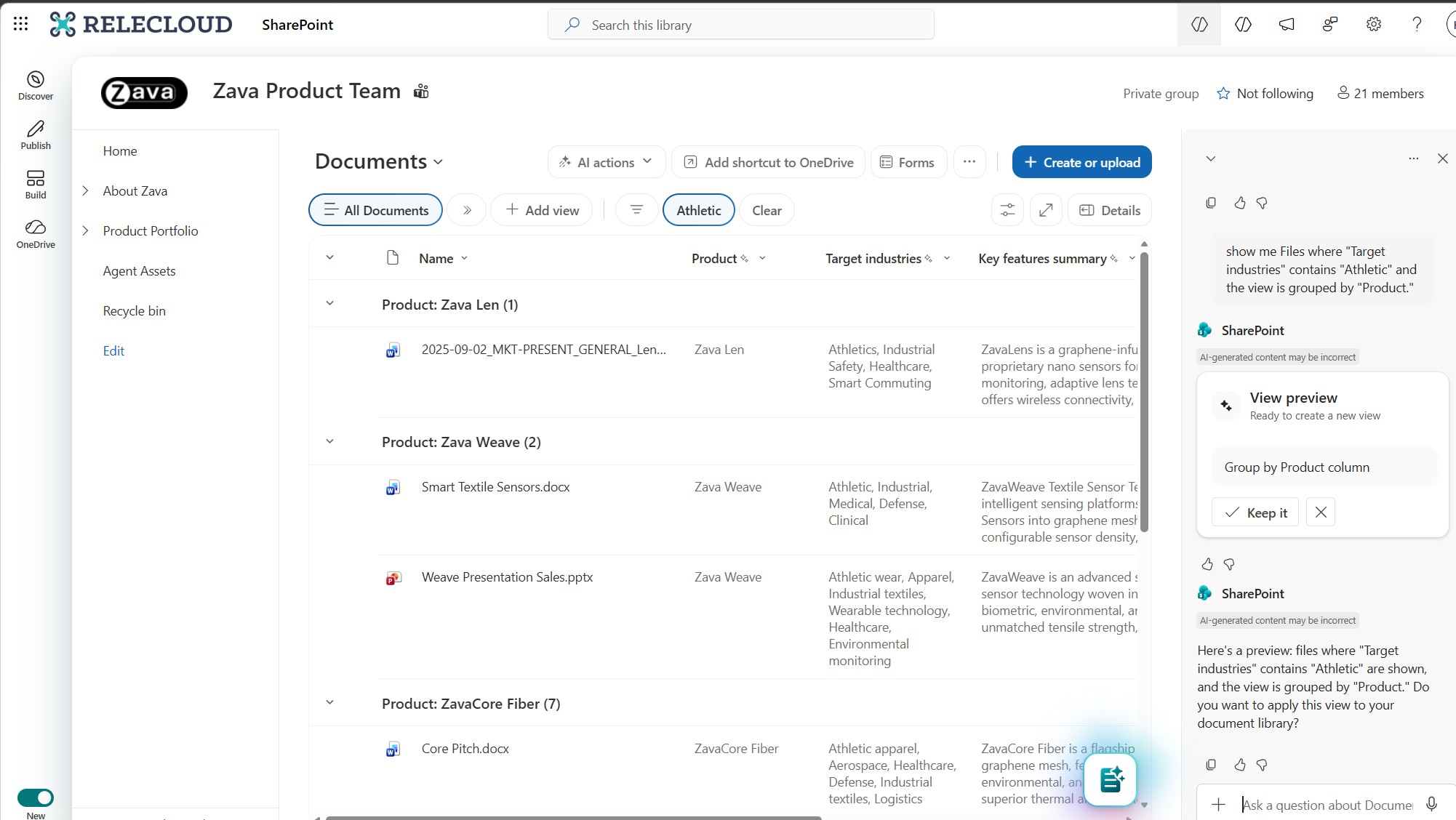Open Agent Assets in site navigation
Screen dimensions: 1456x820
[x=139, y=270]
